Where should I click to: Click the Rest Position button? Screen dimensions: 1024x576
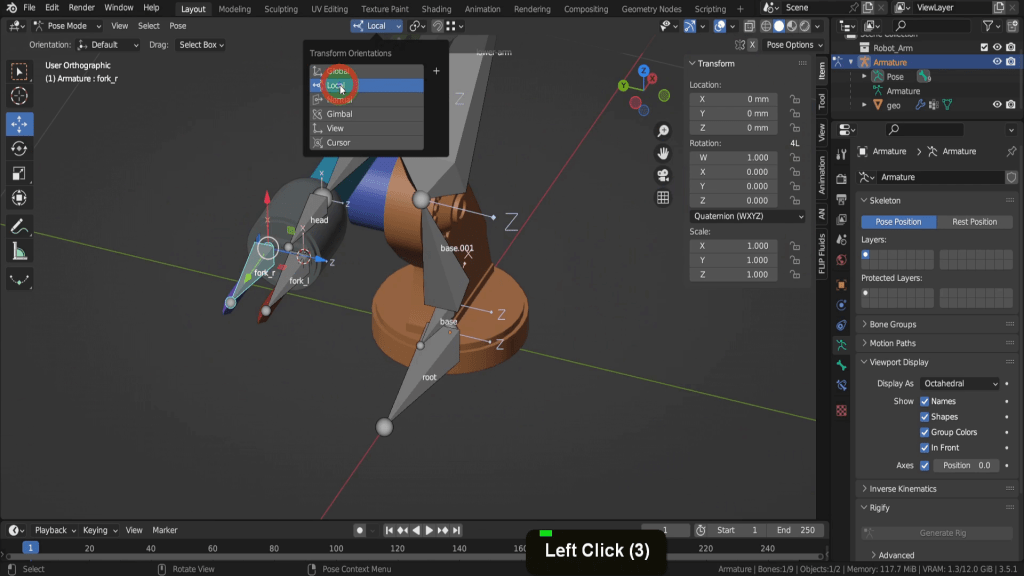(974, 222)
